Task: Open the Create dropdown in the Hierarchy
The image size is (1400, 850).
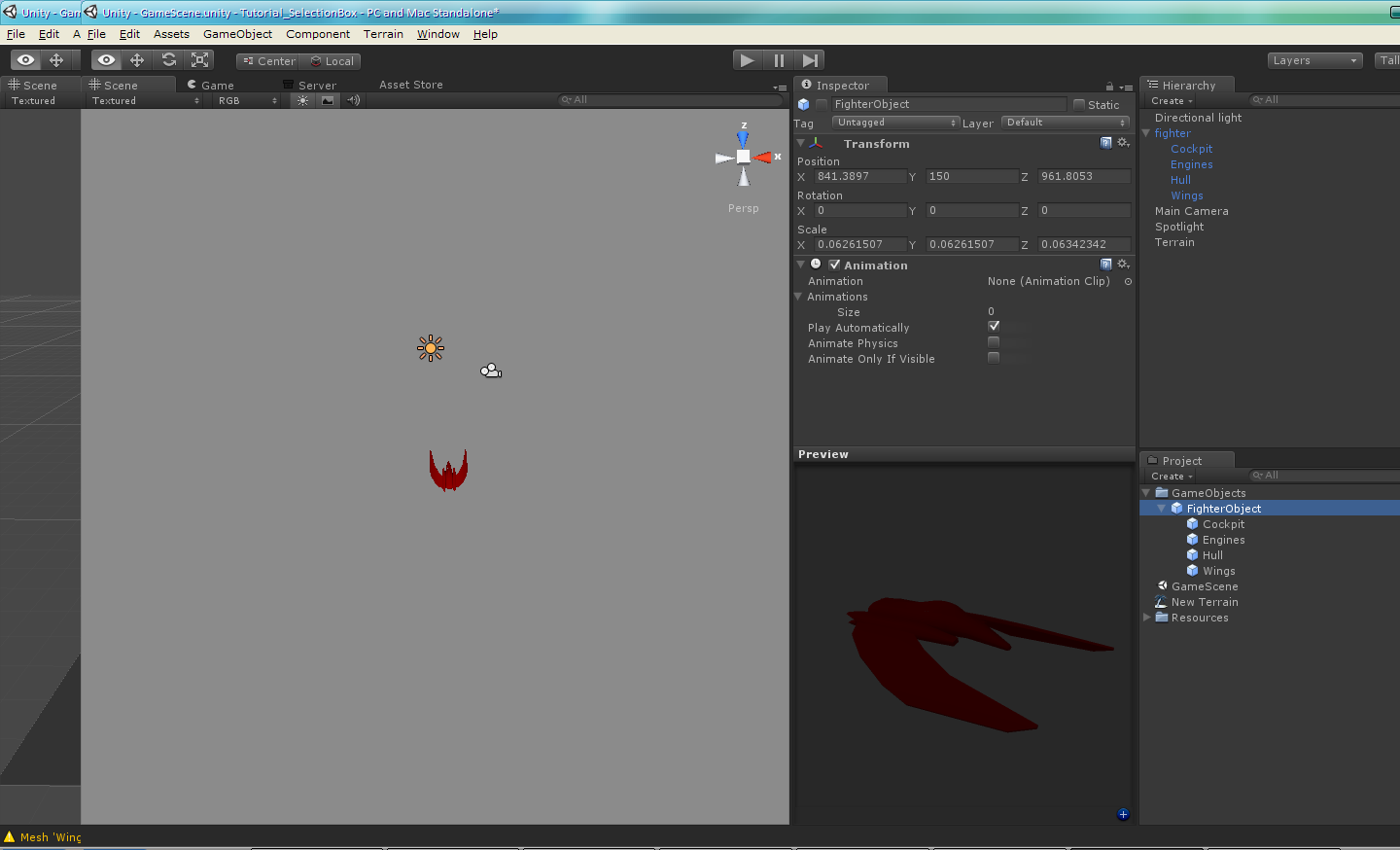Action: 1172,101
